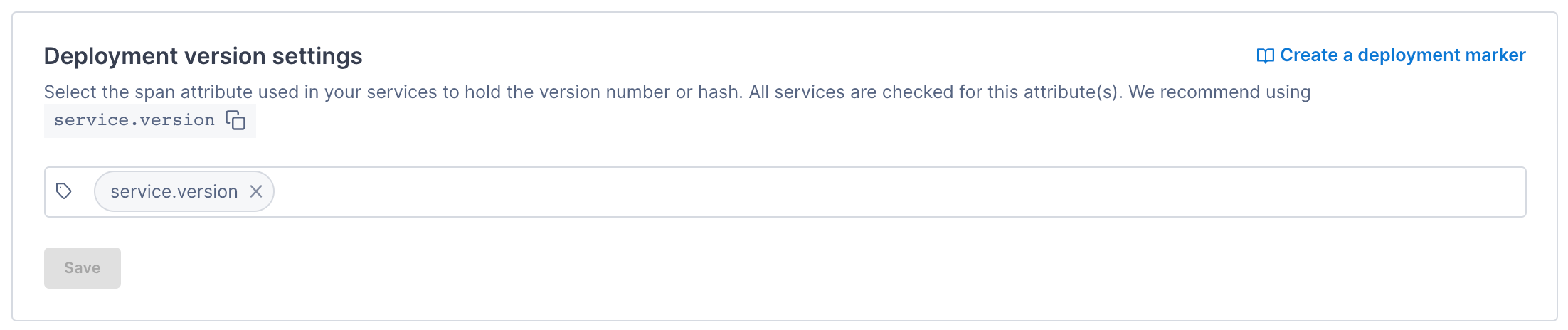Screen dimensions: 1568x330
Task: Click the book icon beside deployment marker
Action: (1265, 55)
